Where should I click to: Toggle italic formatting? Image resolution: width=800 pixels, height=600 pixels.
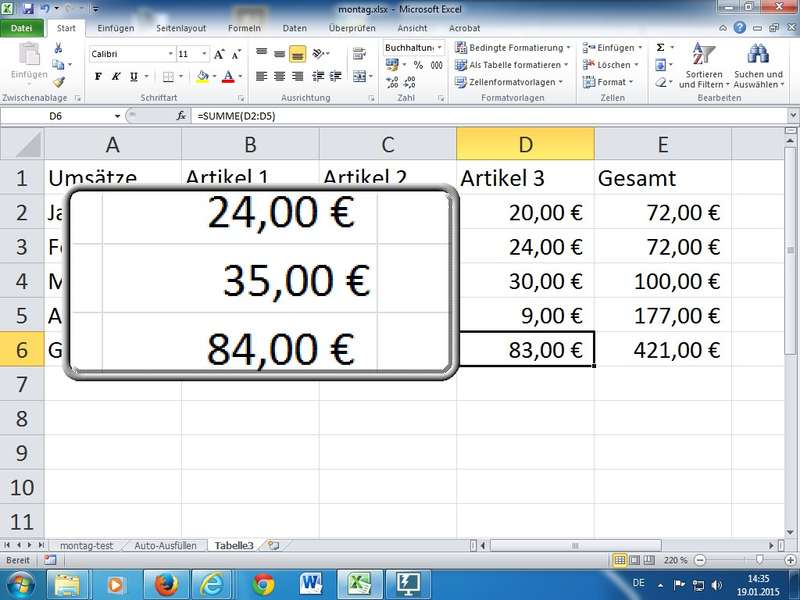(x=116, y=77)
